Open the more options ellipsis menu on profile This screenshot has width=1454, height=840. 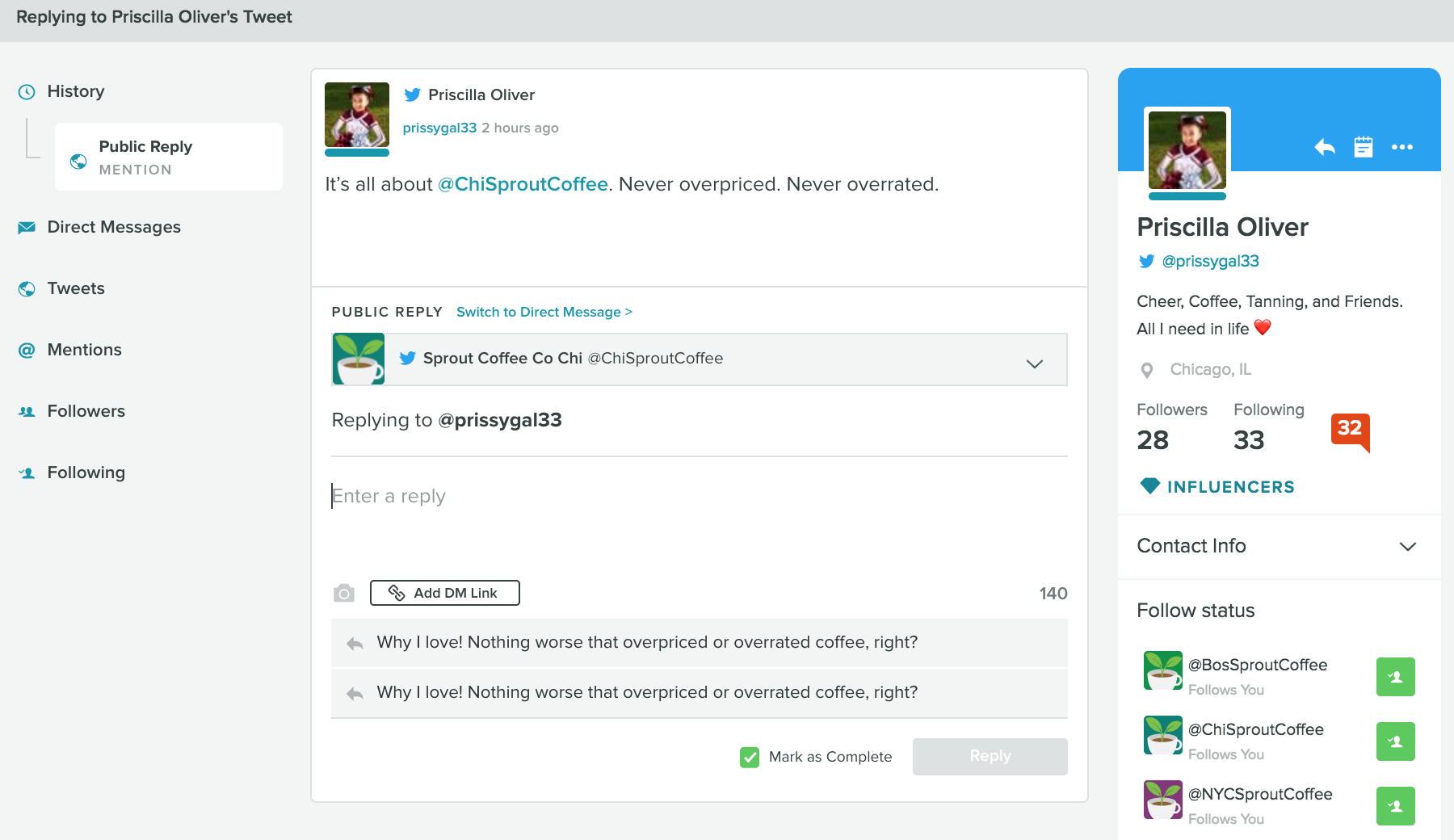pyautogui.click(x=1403, y=148)
